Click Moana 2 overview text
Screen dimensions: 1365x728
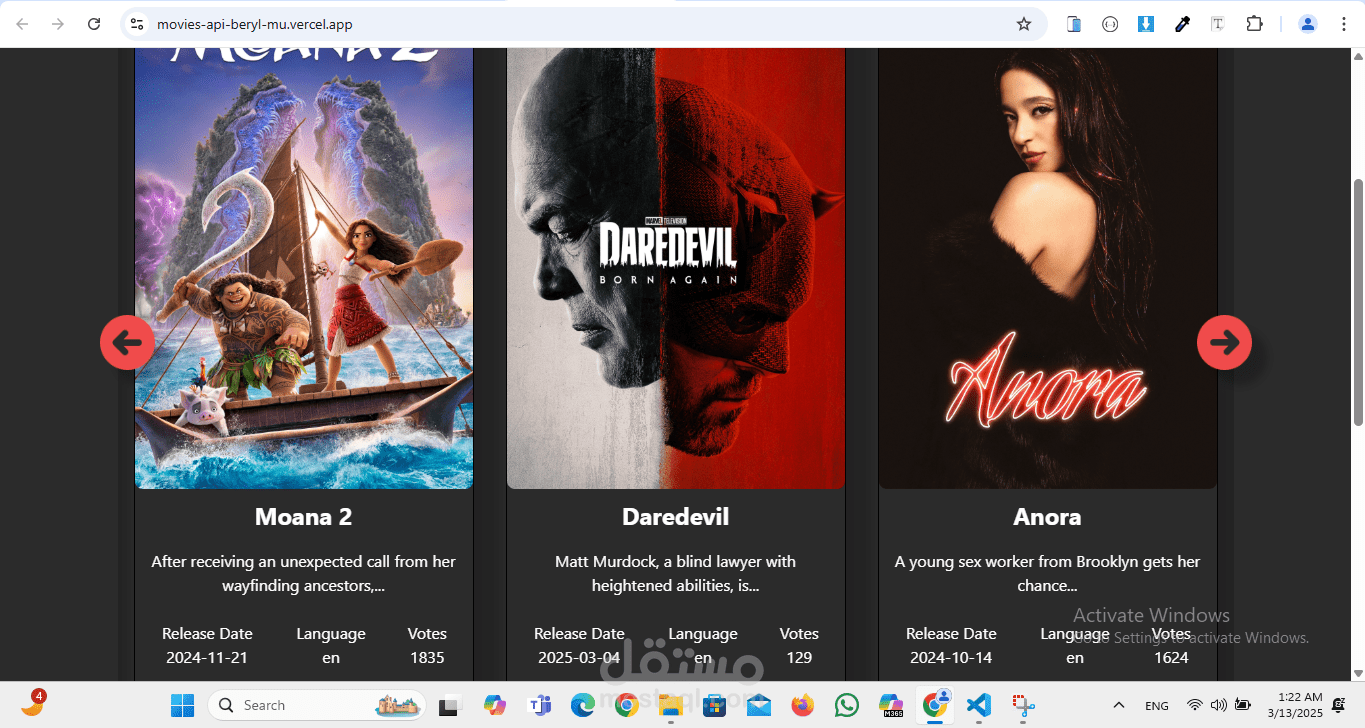(304, 574)
